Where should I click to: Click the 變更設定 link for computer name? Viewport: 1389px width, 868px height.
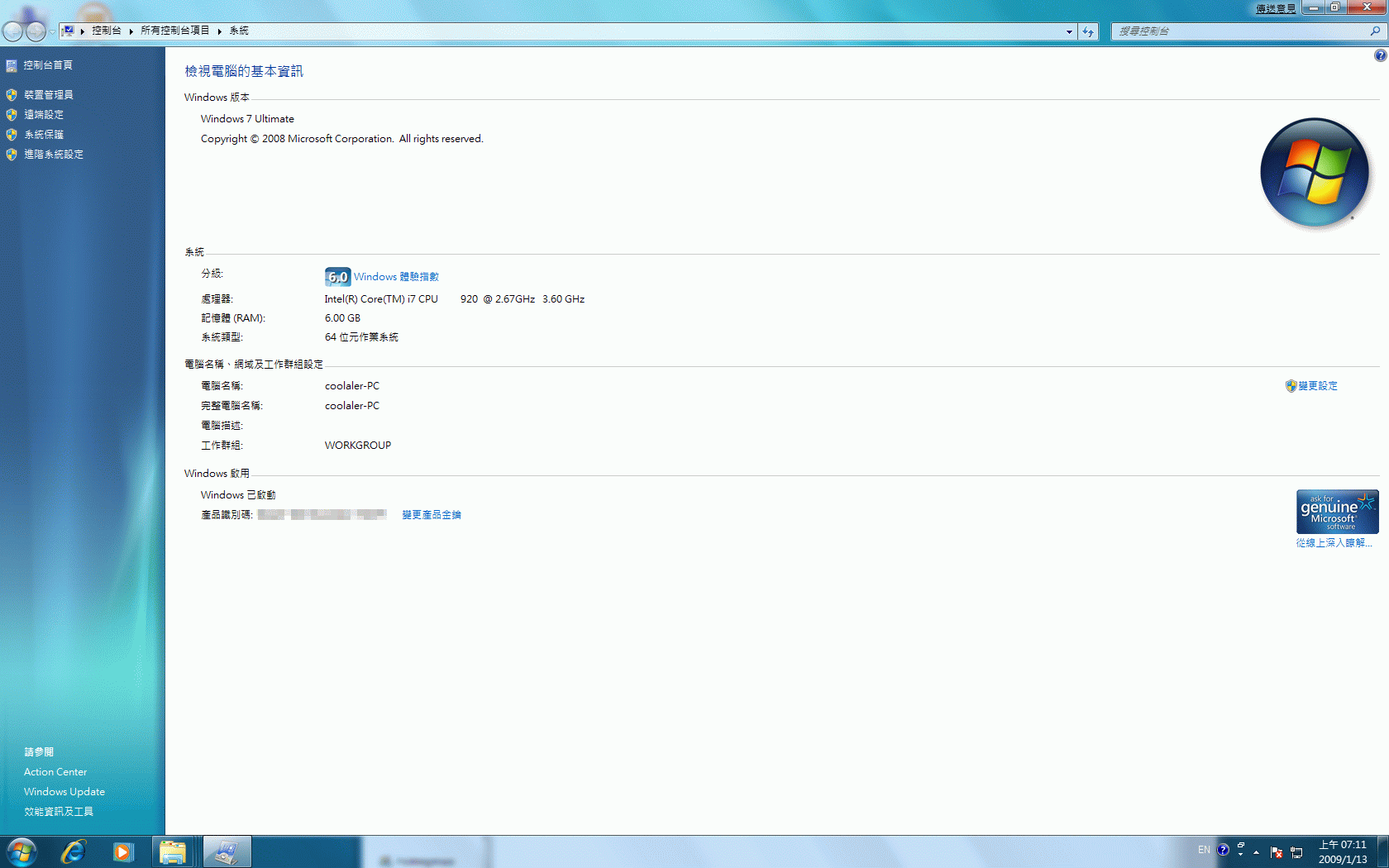pyautogui.click(x=1317, y=386)
